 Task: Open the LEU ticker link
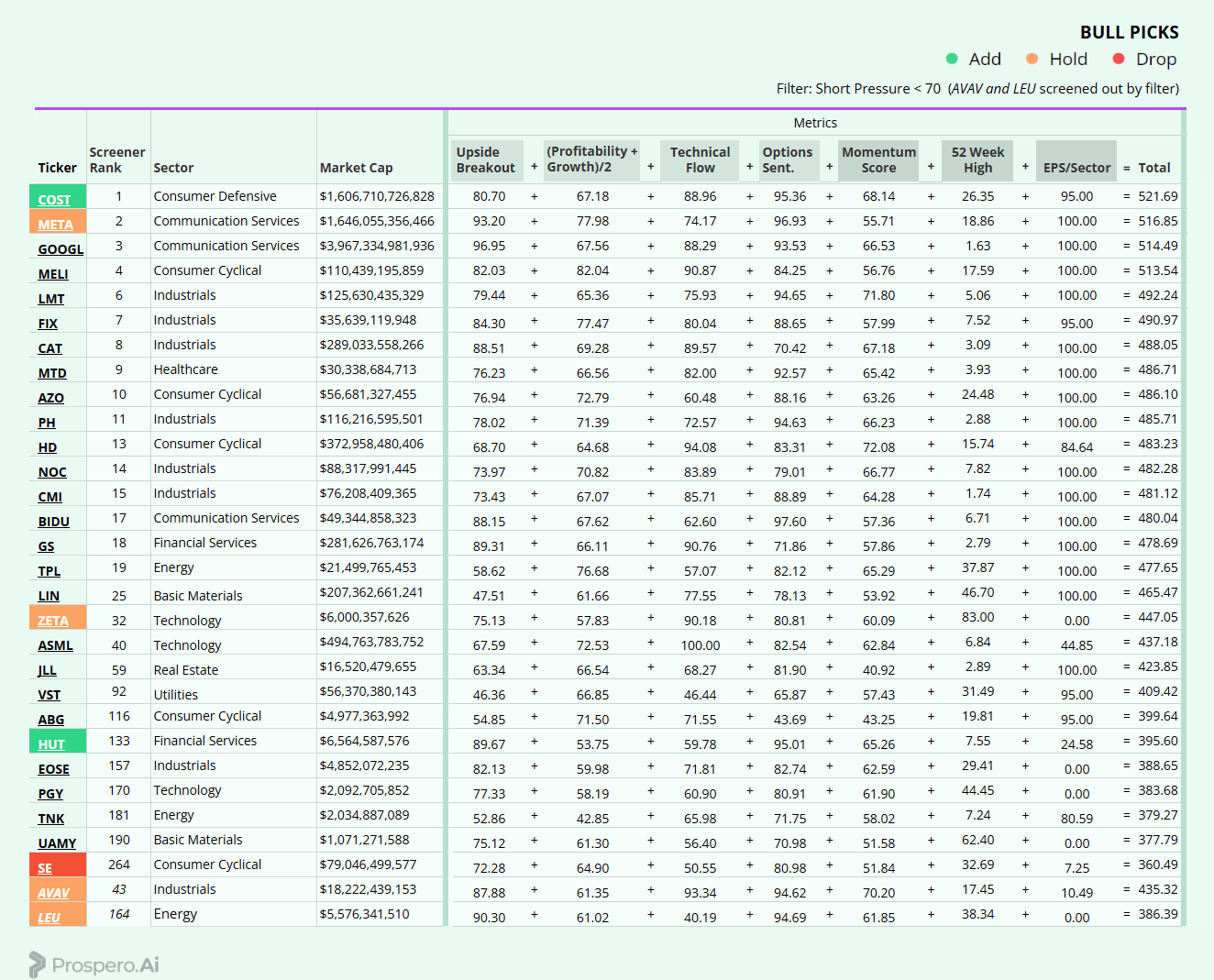pyautogui.click(x=49, y=918)
